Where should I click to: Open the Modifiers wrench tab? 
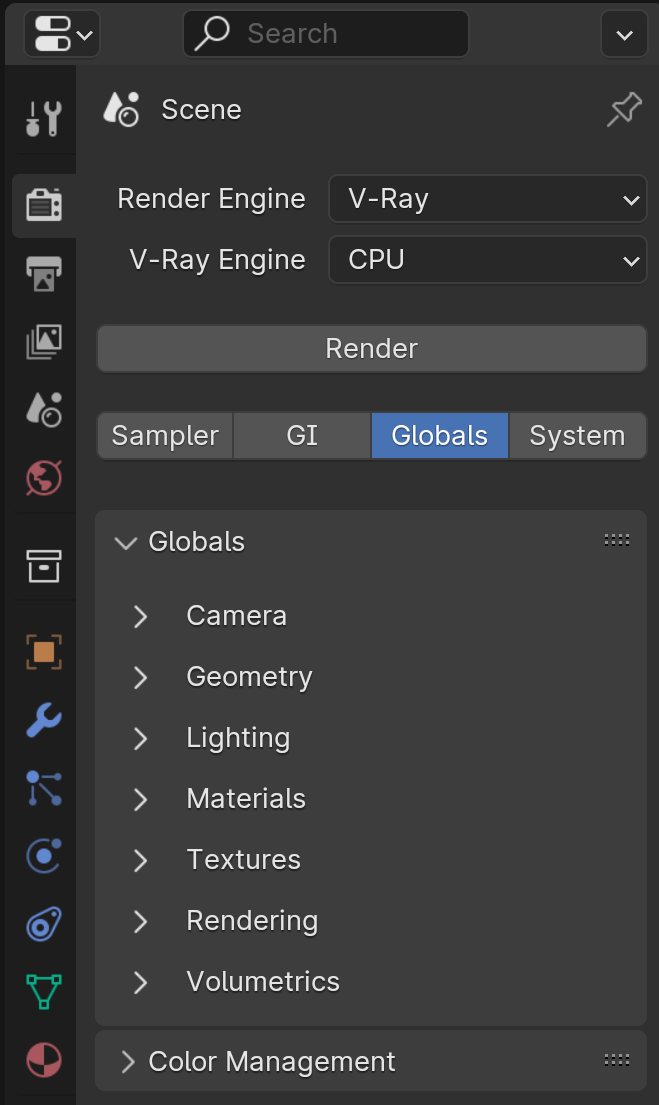pos(43,720)
